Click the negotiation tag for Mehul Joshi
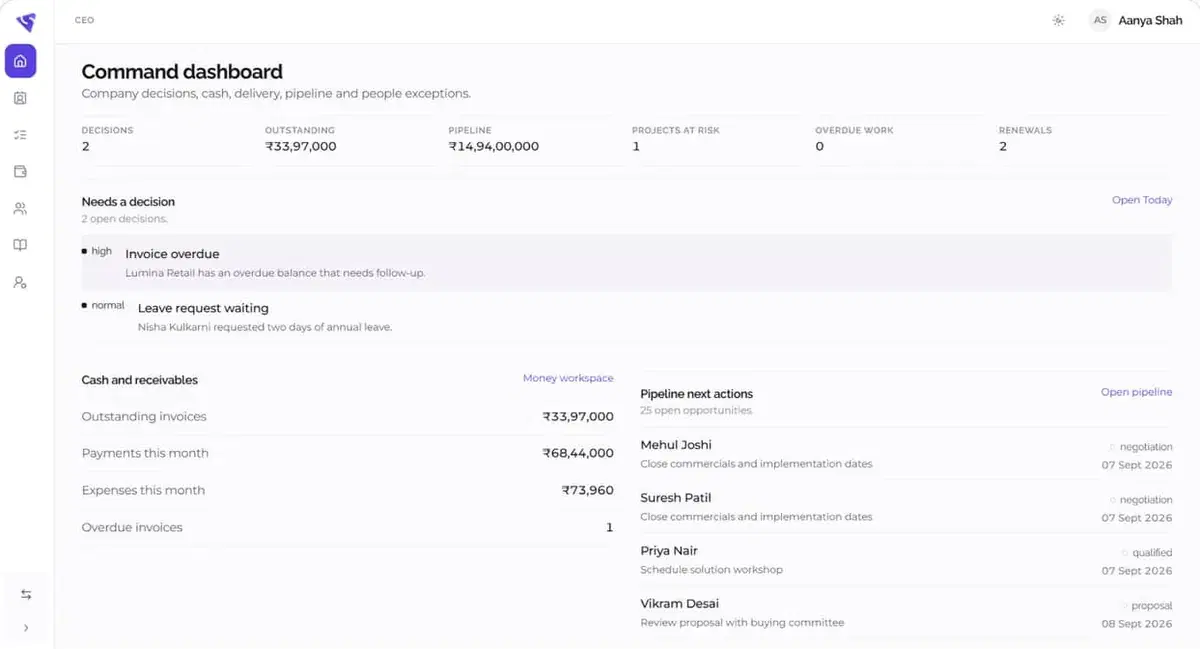 pos(1146,447)
